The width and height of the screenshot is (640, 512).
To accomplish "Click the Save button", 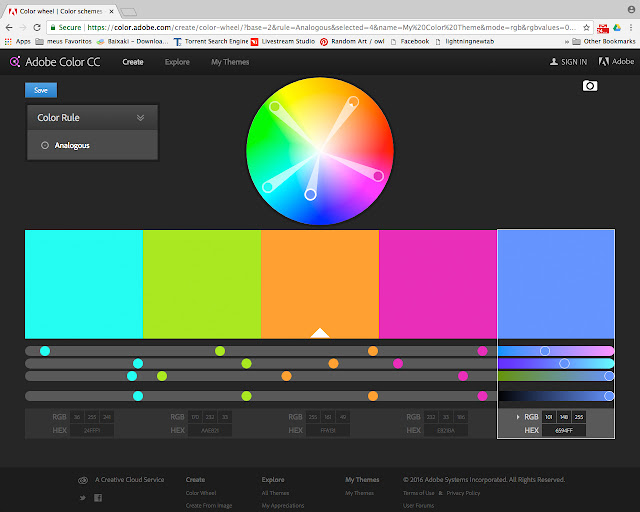I will tap(41, 90).
